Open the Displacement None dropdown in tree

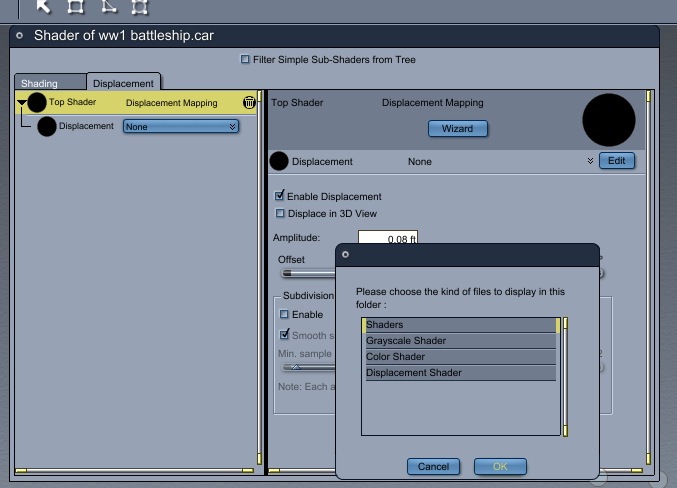[x=181, y=127]
